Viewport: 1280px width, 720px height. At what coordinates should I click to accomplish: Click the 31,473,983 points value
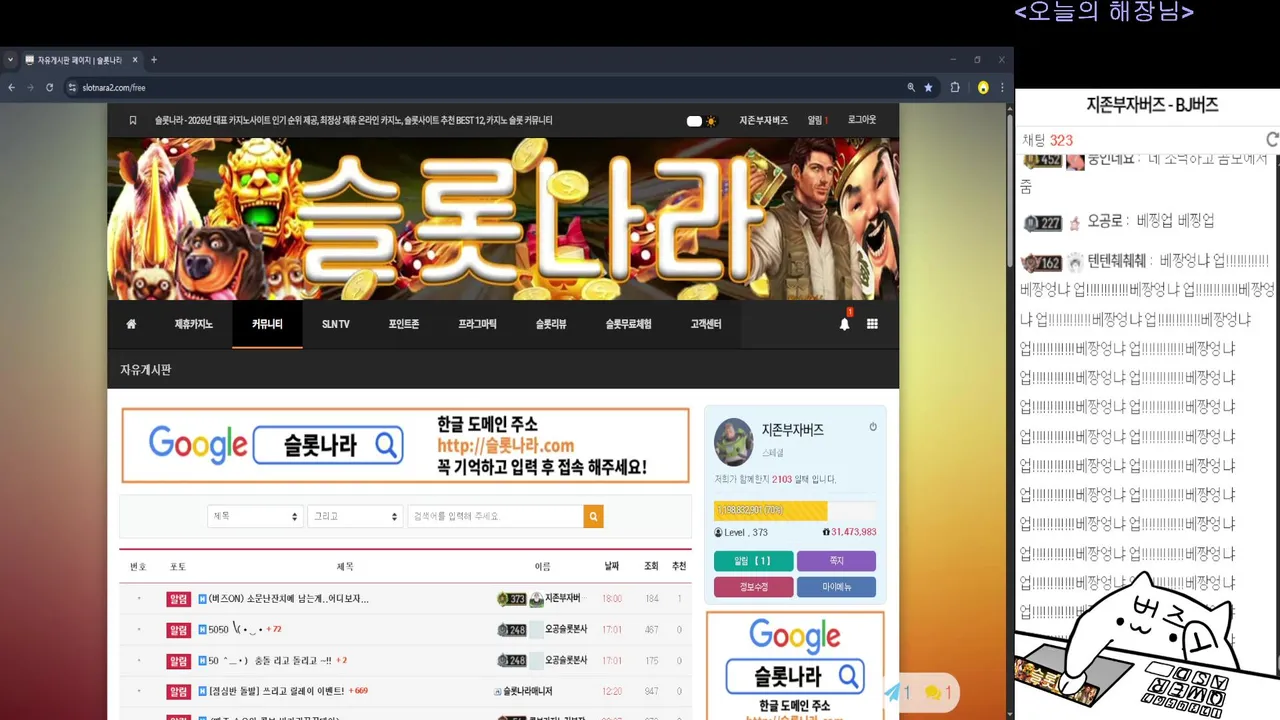point(853,532)
